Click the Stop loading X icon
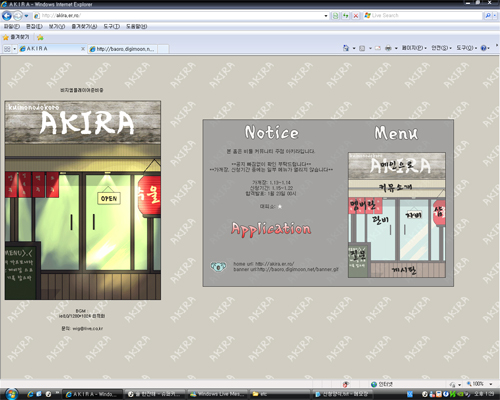This screenshot has width=500, height=400. point(356,16)
